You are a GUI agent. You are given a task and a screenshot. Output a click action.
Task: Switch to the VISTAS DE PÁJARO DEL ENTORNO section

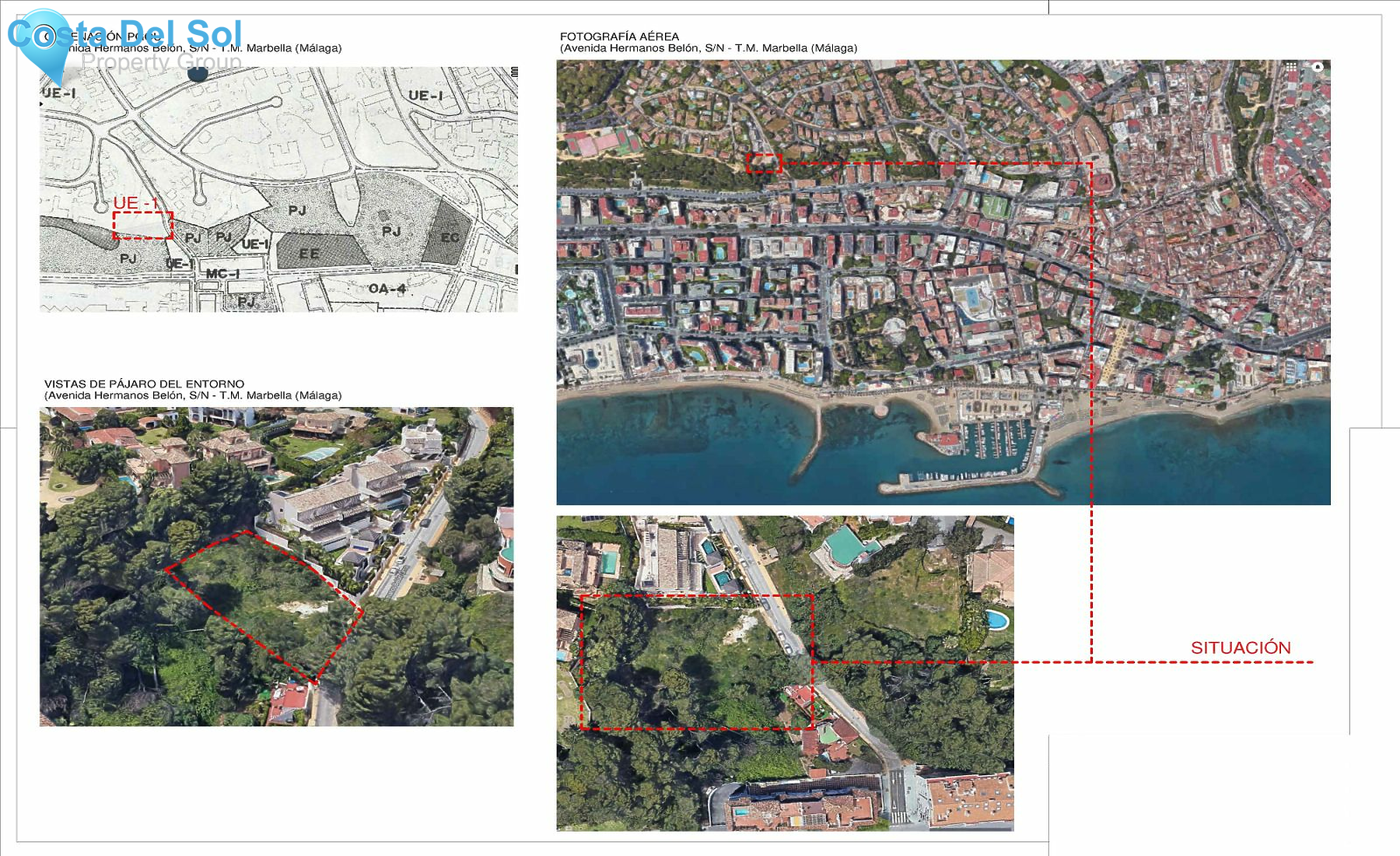coord(144,383)
